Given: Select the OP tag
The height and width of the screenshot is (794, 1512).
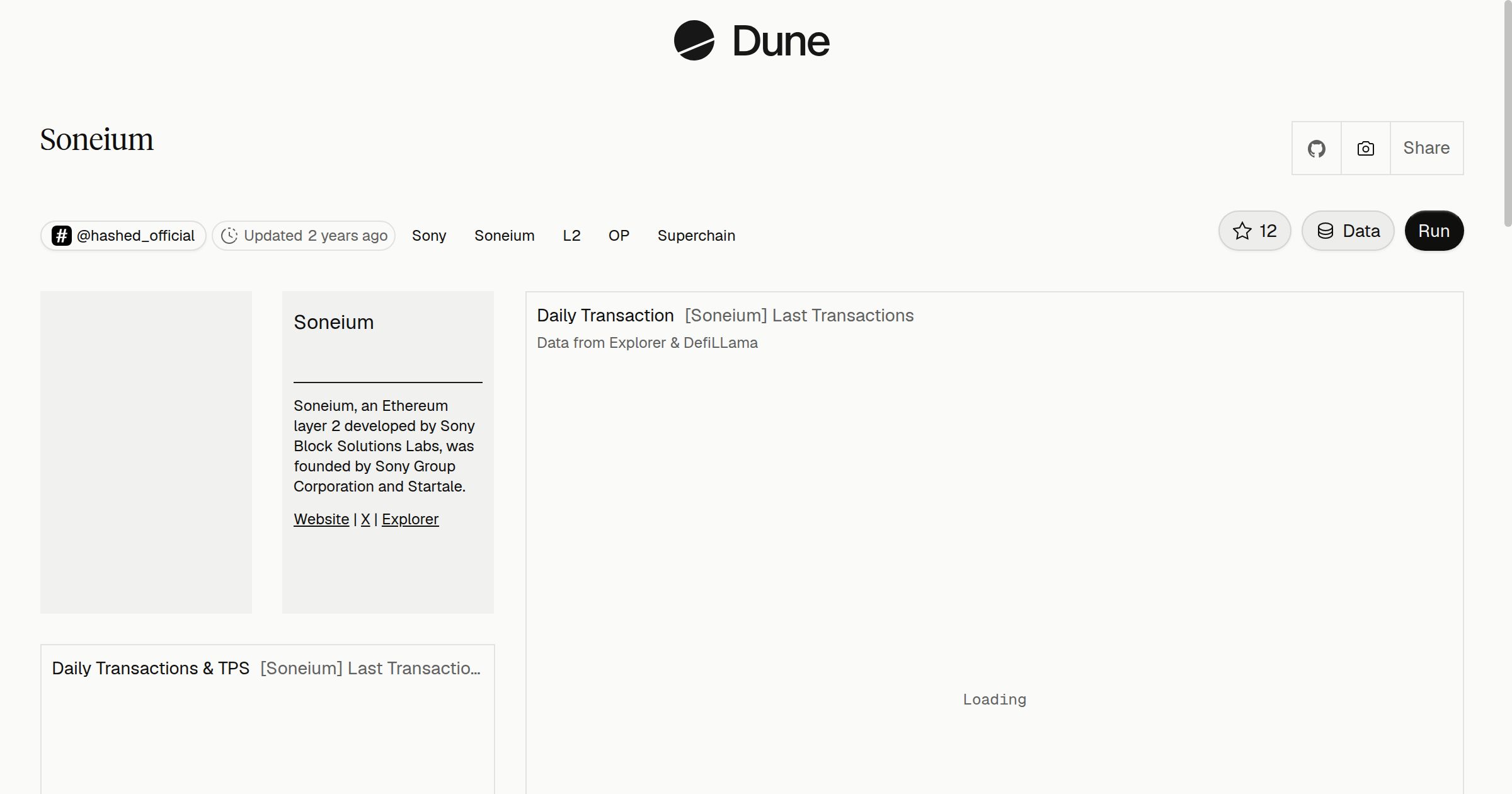Looking at the screenshot, I should (x=619, y=236).
